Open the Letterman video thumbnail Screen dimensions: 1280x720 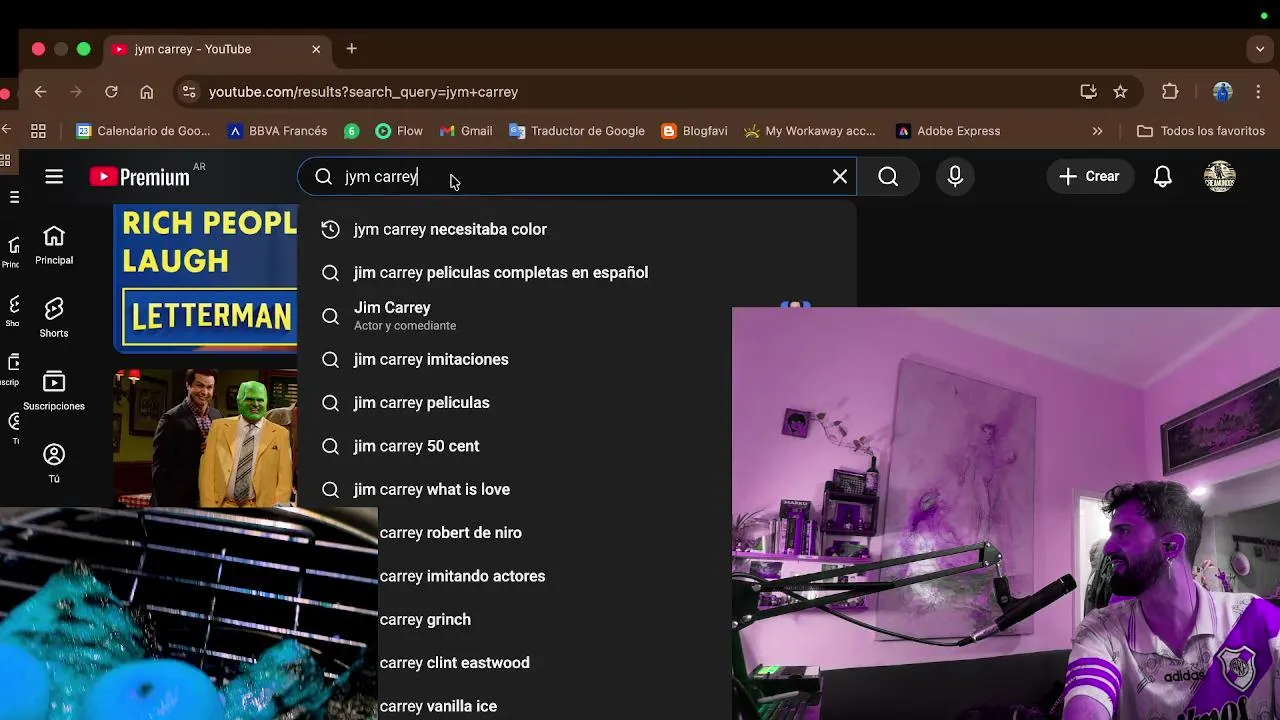click(205, 278)
